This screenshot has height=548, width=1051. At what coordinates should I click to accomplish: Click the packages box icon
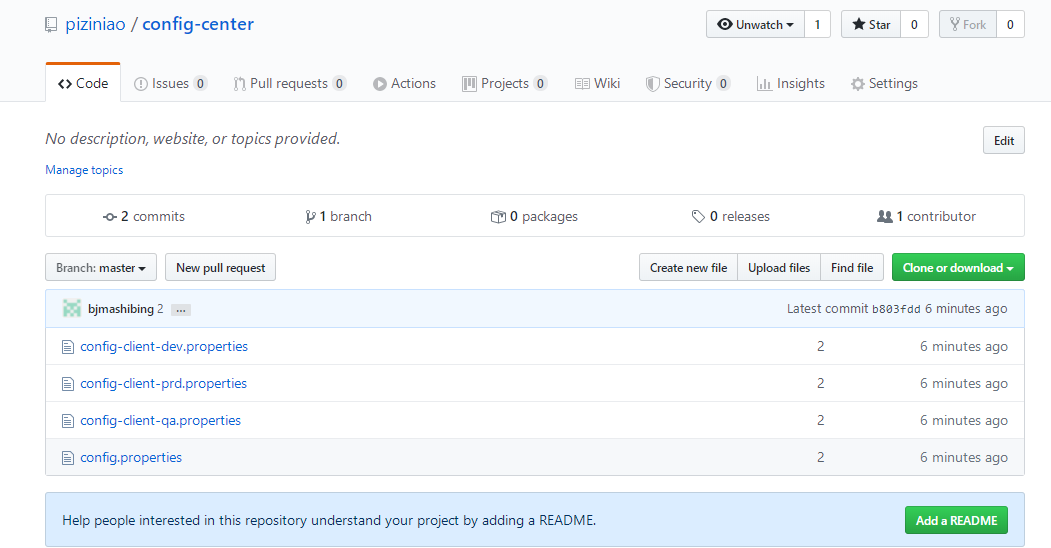click(x=498, y=217)
